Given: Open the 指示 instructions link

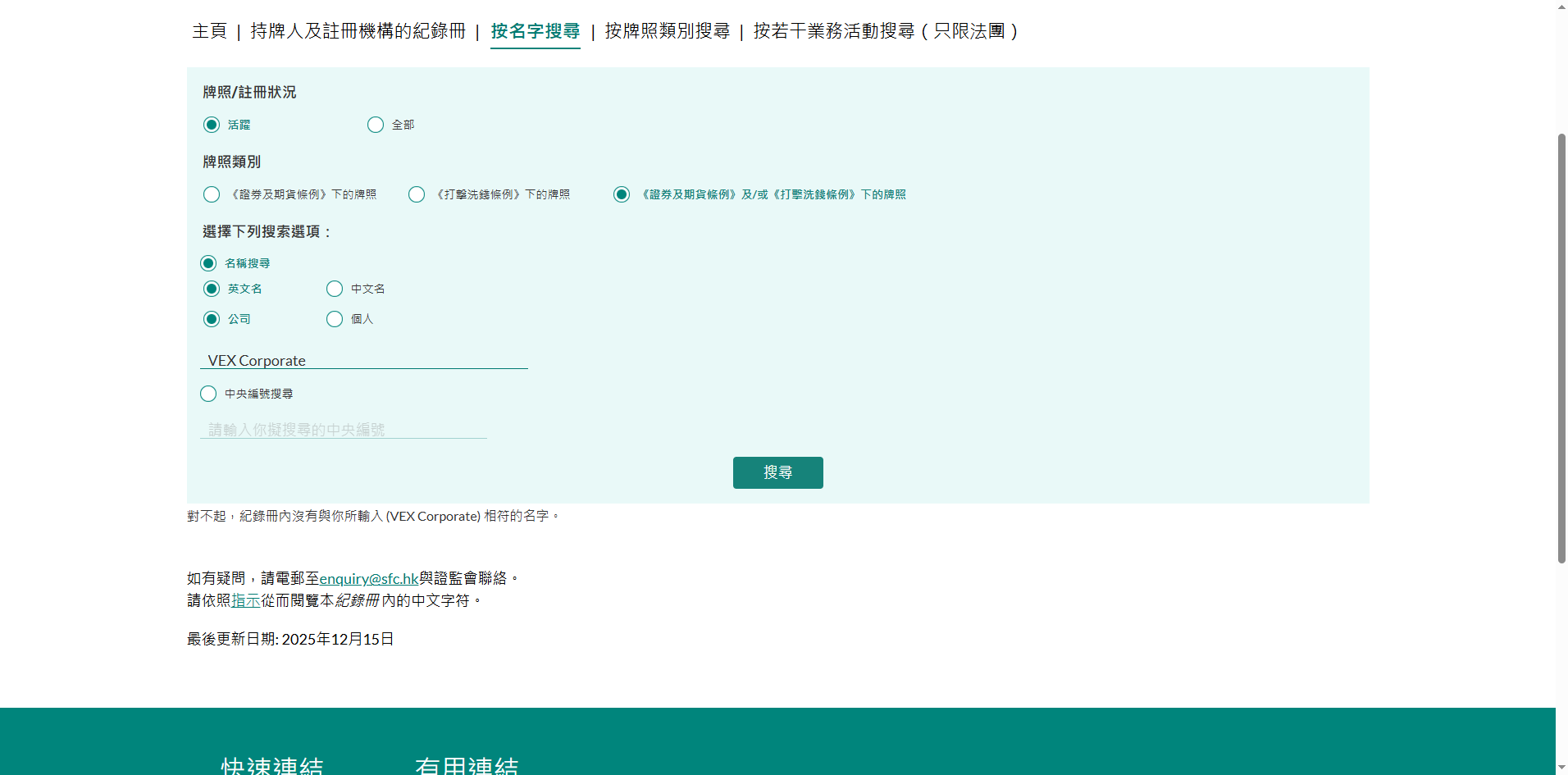Looking at the screenshot, I should 245,600.
